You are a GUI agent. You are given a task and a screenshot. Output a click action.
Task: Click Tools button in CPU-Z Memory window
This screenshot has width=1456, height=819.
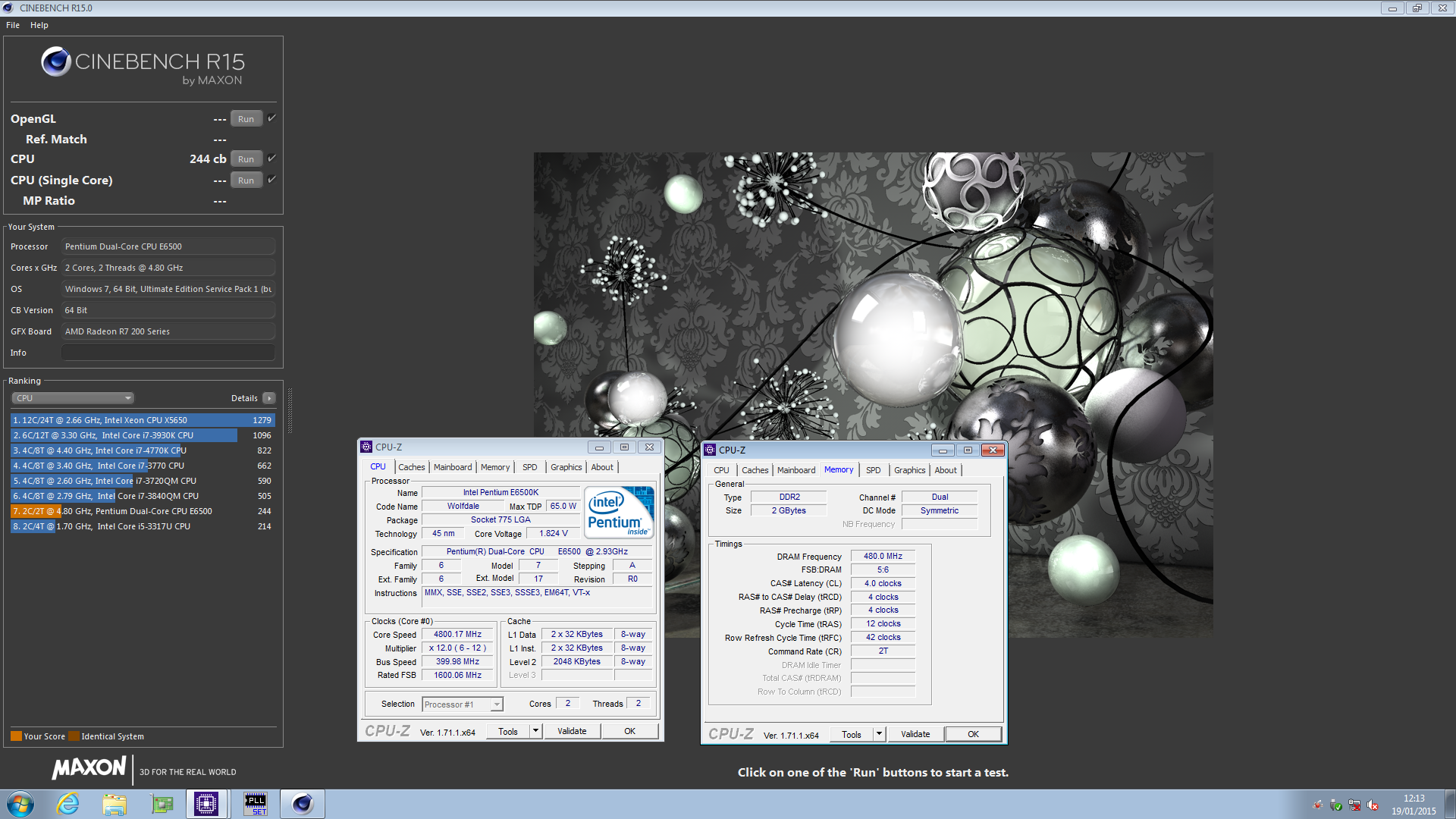(852, 734)
